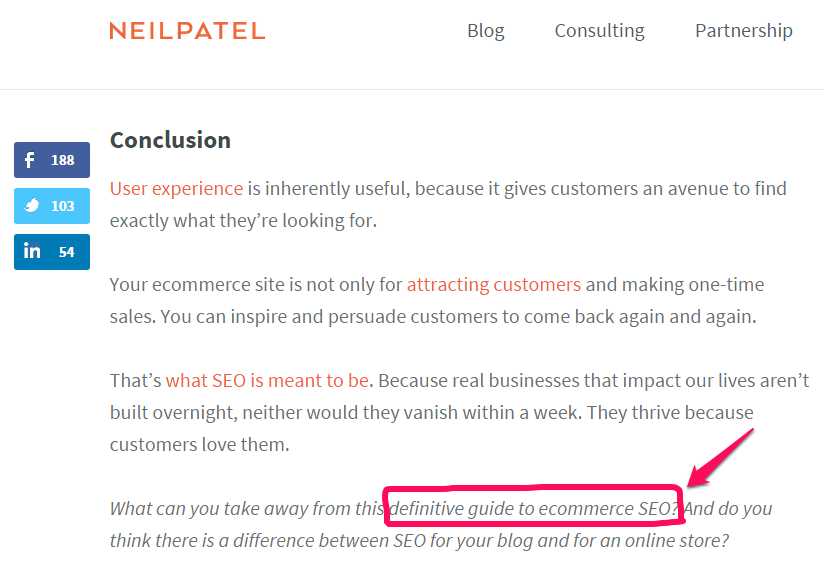Open the Consulting menu item
Screen dimensions: 824x581
click(x=600, y=31)
